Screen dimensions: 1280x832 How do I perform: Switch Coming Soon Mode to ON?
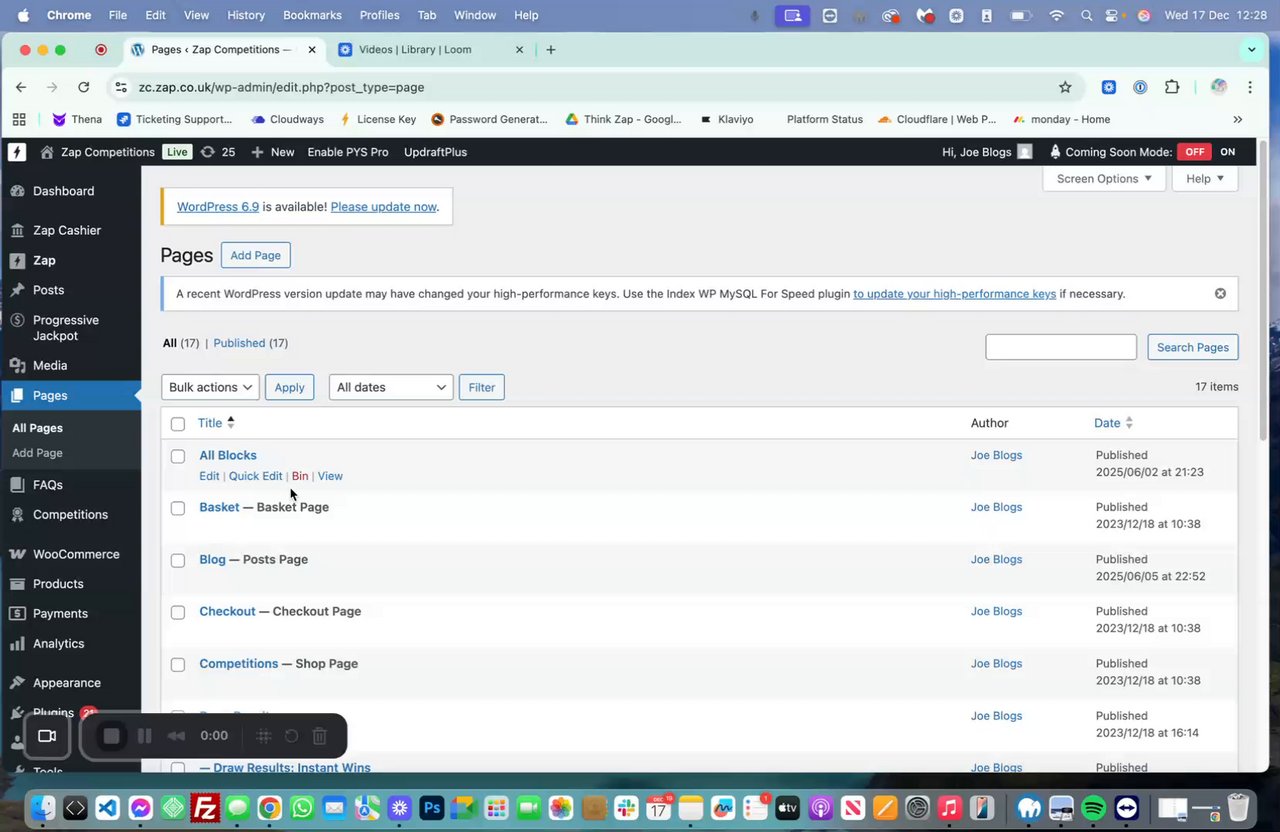click(x=1228, y=152)
